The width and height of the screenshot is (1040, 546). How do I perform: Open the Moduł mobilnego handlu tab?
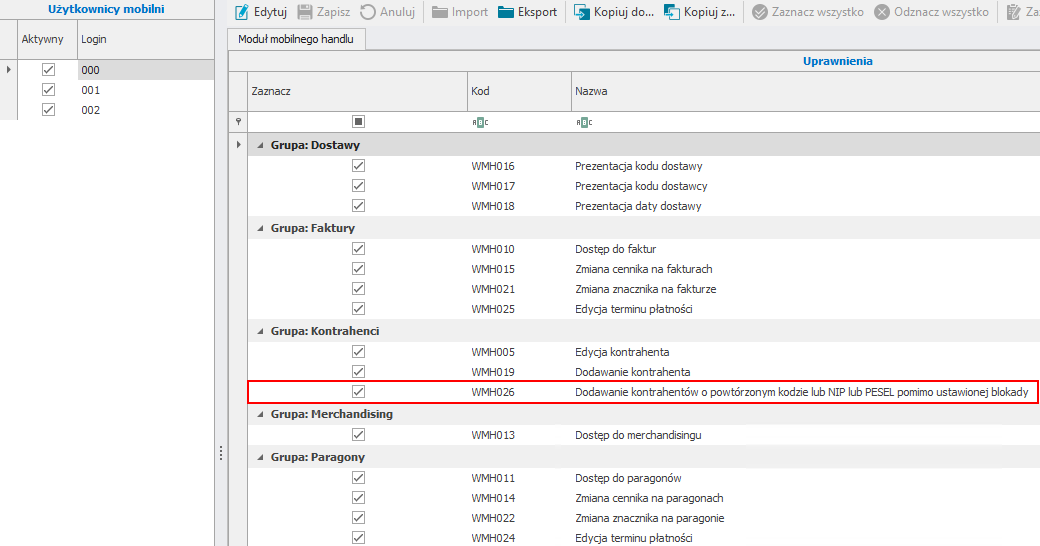(297, 40)
